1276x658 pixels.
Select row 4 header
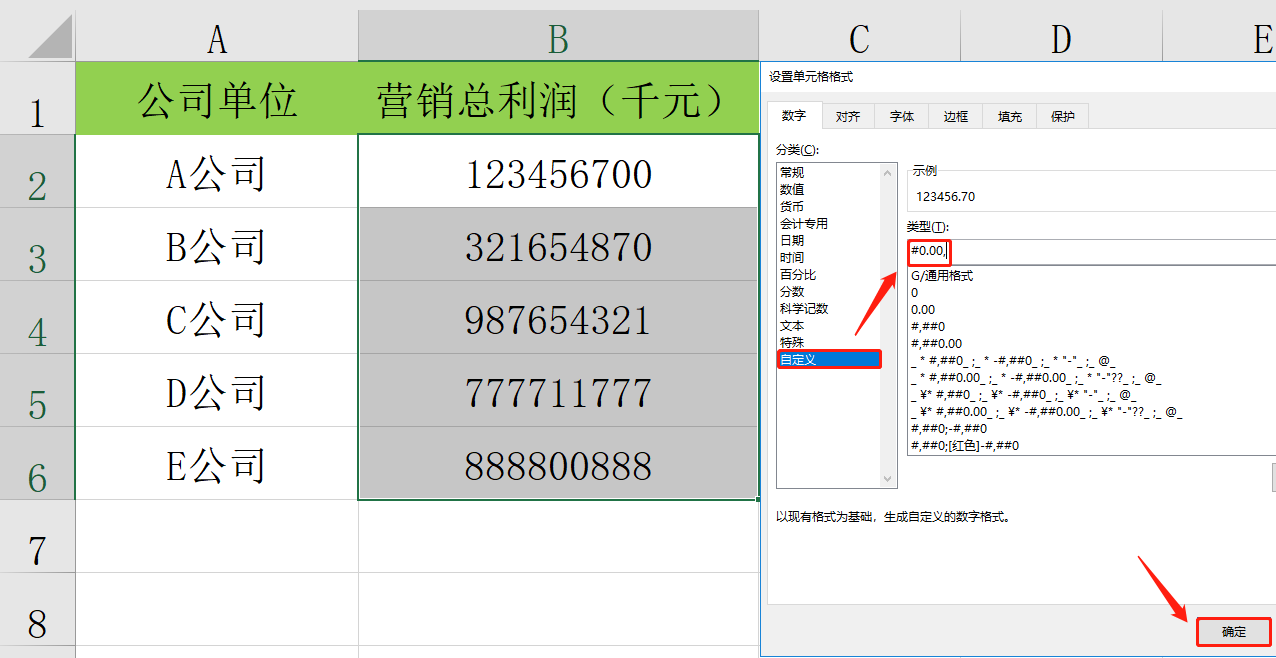pos(37,317)
